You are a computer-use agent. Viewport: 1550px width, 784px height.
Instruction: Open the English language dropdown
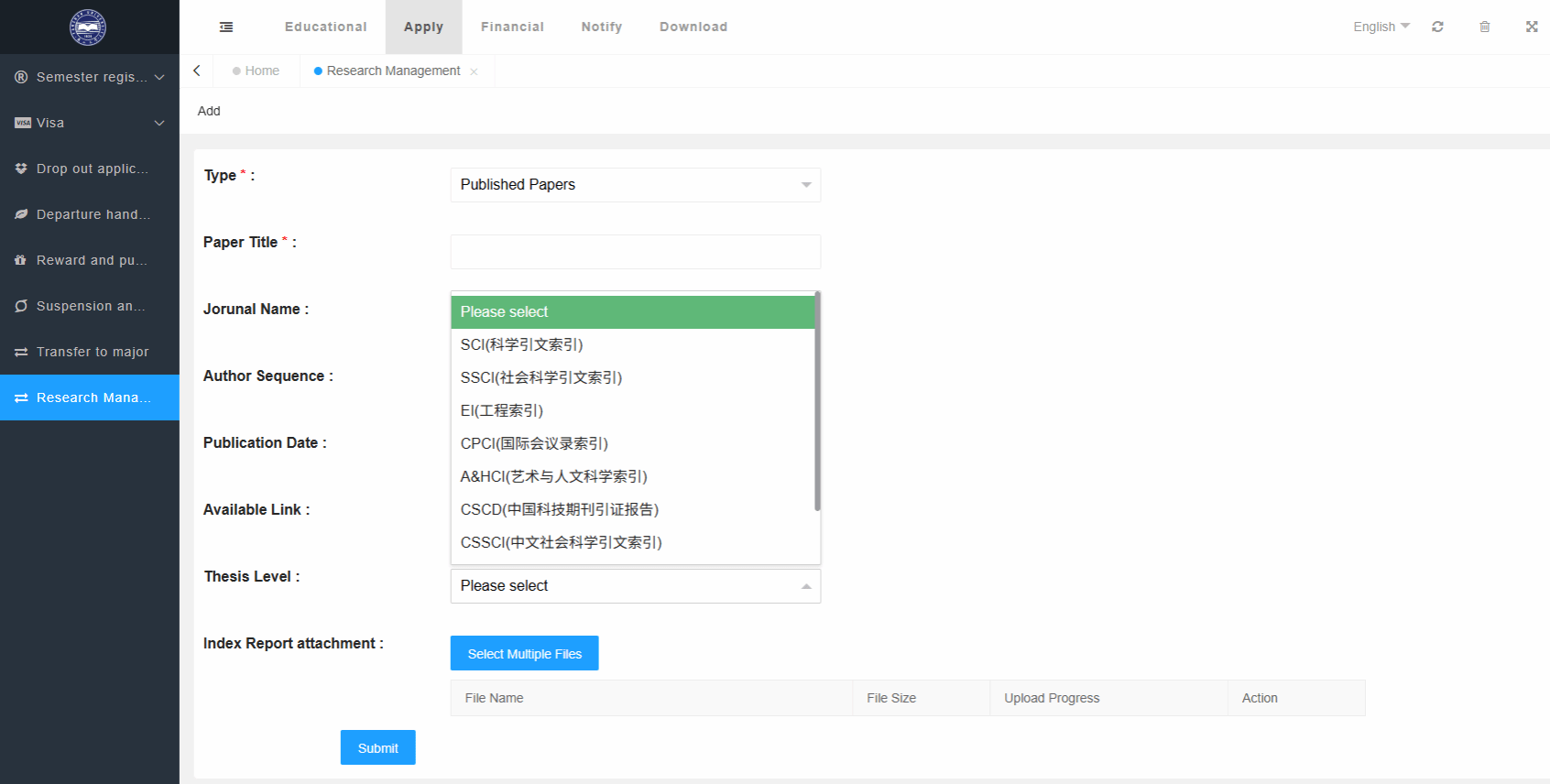(x=1381, y=27)
